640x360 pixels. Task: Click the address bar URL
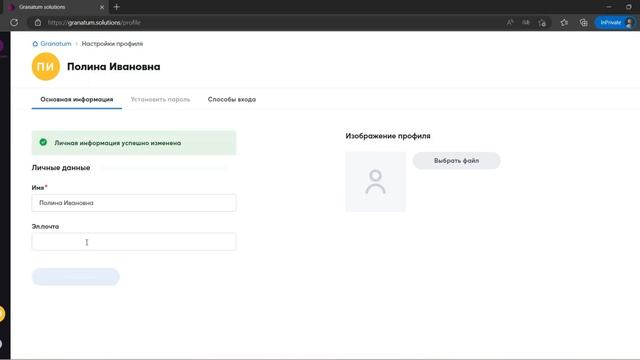(x=94, y=22)
